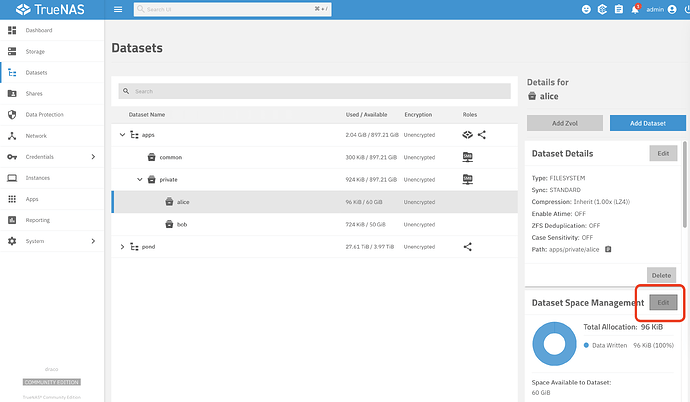Click the COMMUNITY EDITION badge
Screen dimensions: 690x402
(x=51, y=382)
